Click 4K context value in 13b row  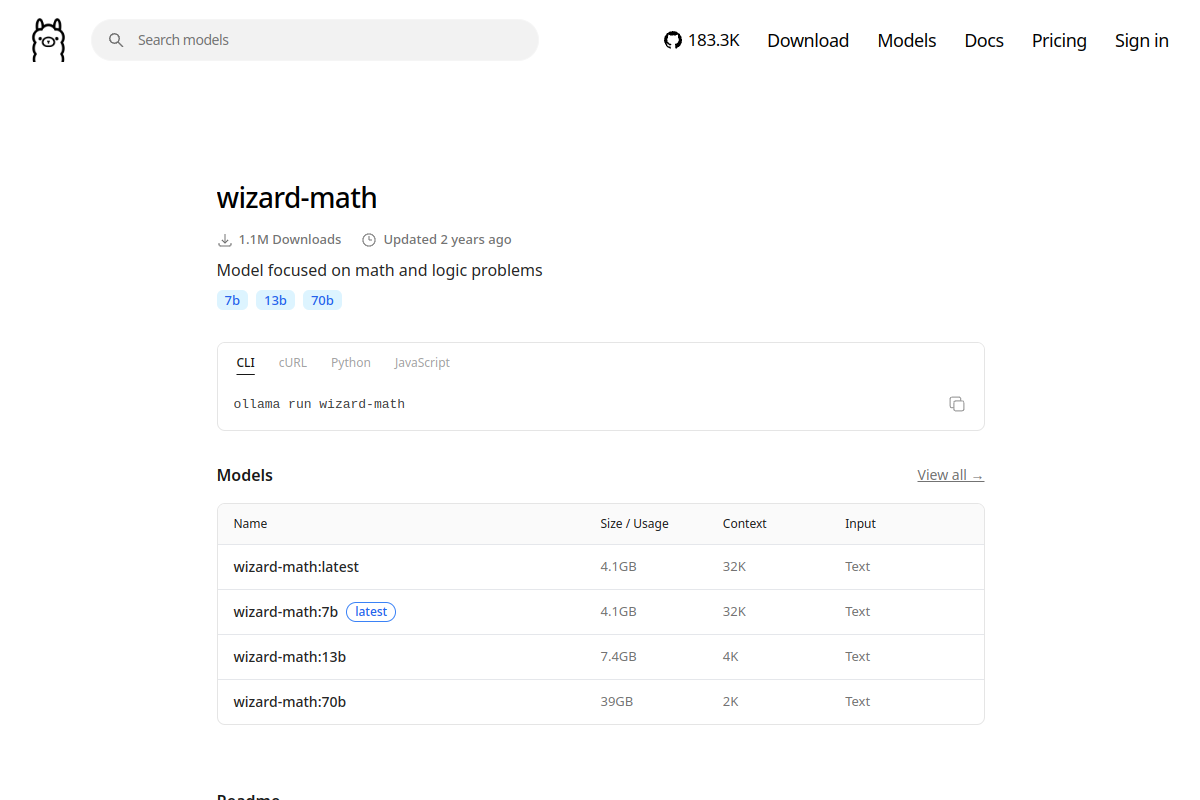[x=731, y=657]
